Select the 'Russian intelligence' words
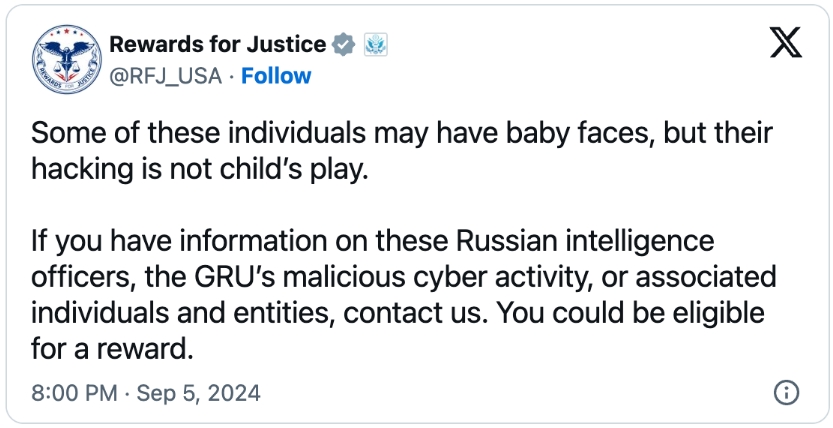 coord(584,241)
